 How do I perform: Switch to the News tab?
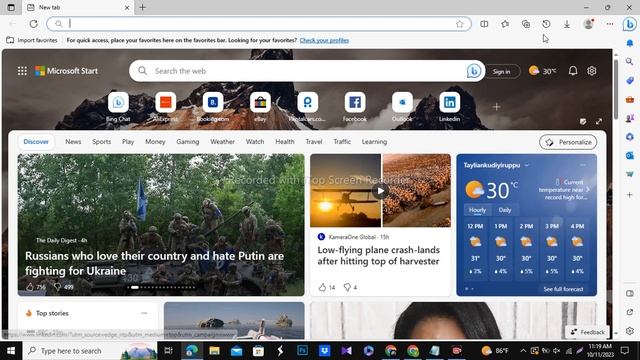coord(73,142)
